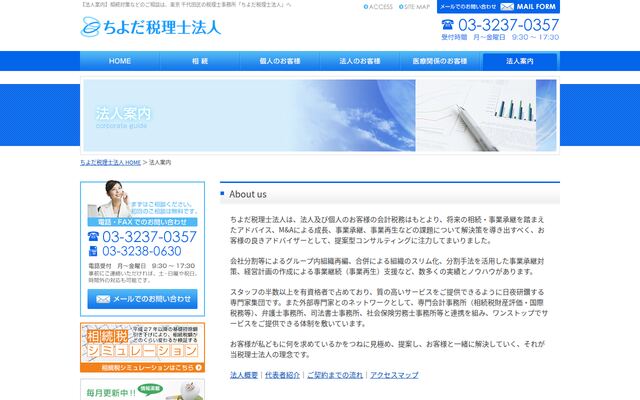Image resolution: width=640 pixels, height=400 pixels.
Task: Click sidebar phone number 03-3237-0357
Action: click(149, 236)
